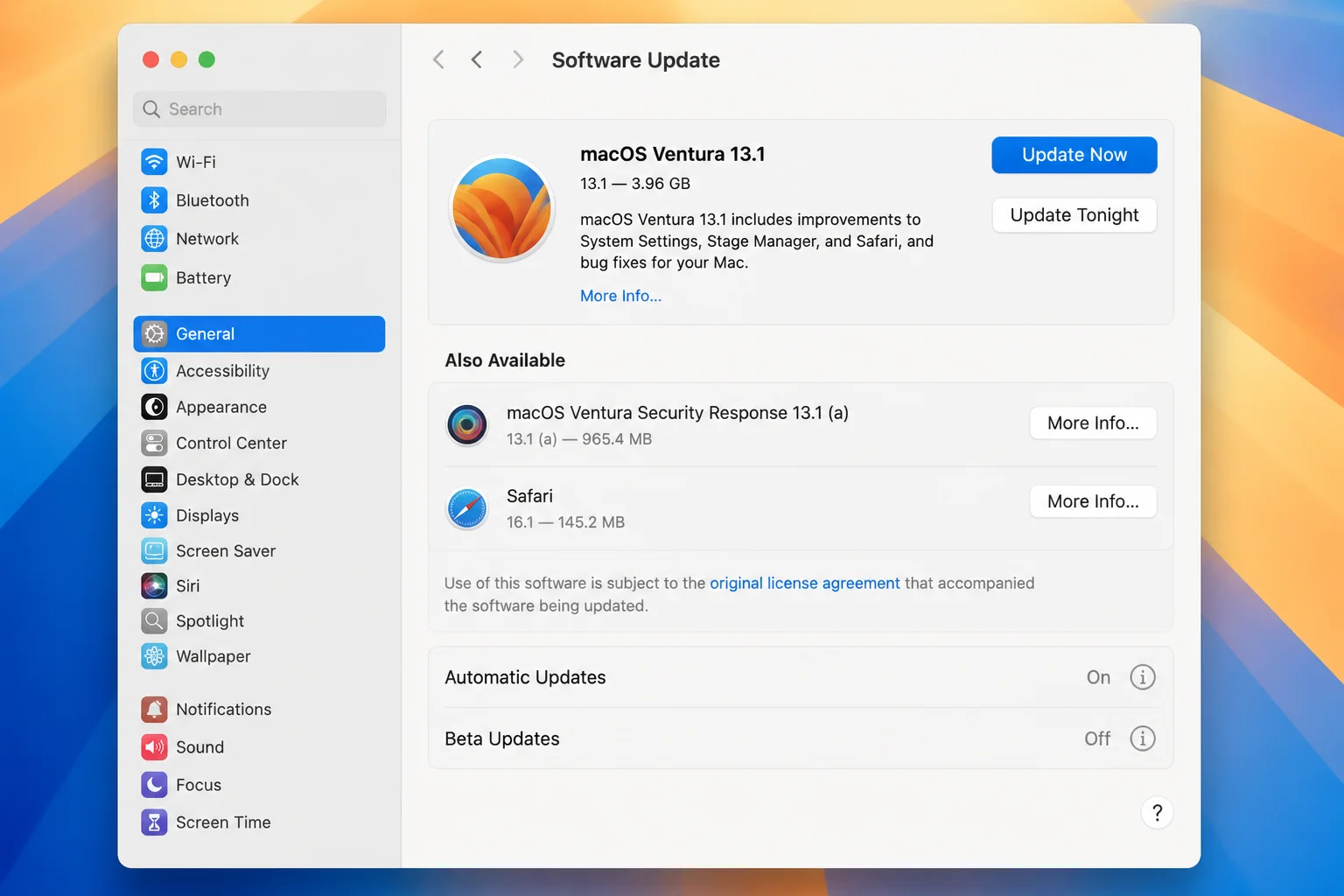This screenshot has width=1344, height=896.
Task: Click the 13.1 — 3.96 GB size text
Action: pyautogui.click(x=635, y=184)
